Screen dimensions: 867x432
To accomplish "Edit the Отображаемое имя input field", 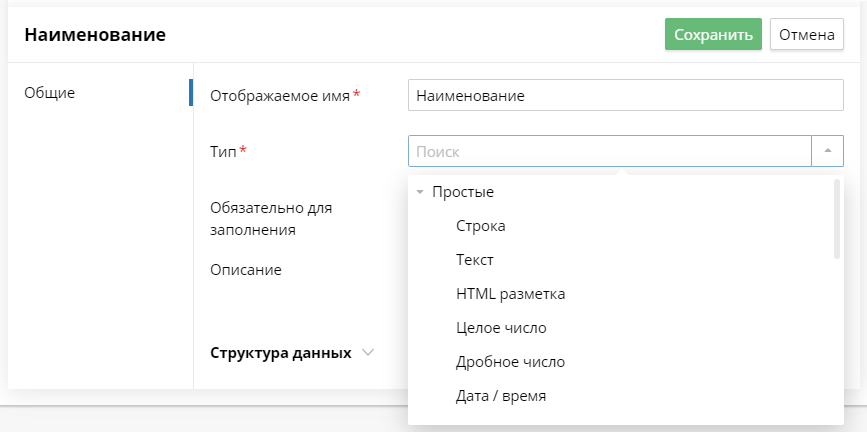I will pos(625,95).
